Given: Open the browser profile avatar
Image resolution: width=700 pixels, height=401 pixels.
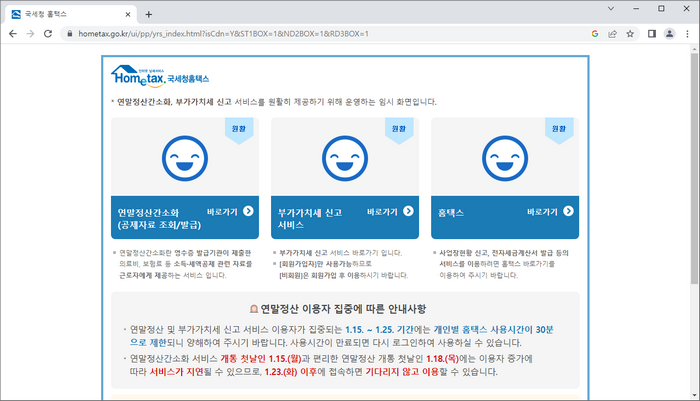Looking at the screenshot, I should pyautogui.click(x=669, y=34).
